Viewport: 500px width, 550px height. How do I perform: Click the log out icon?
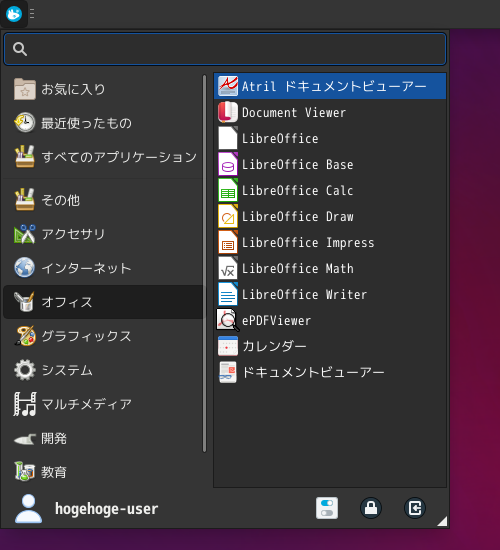tap(415, 508)
